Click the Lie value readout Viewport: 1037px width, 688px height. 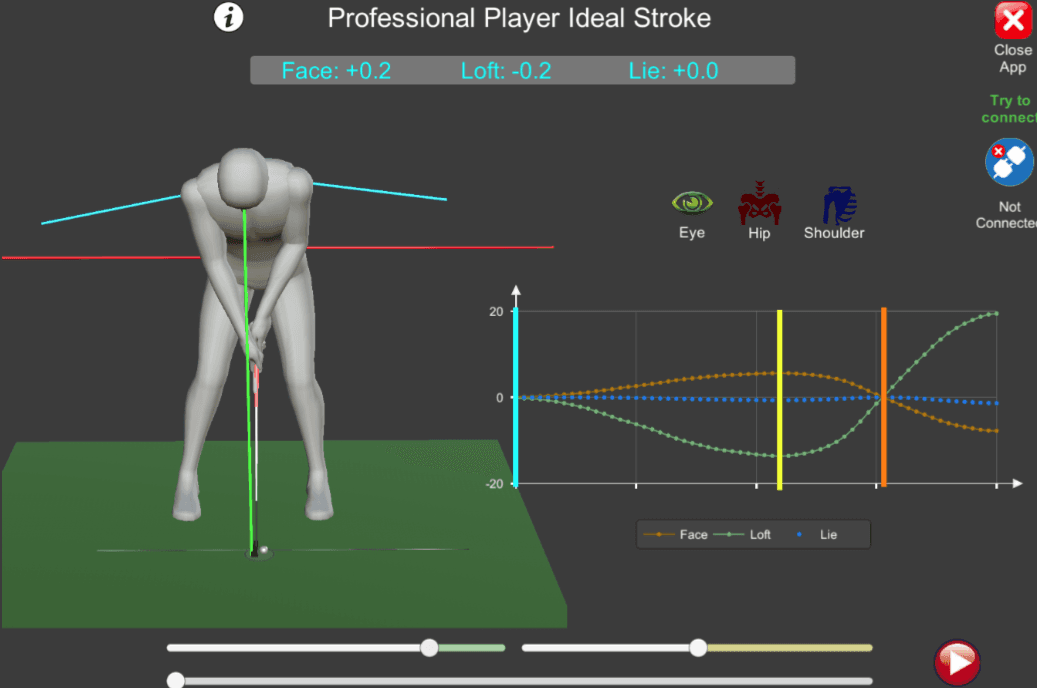673,71
